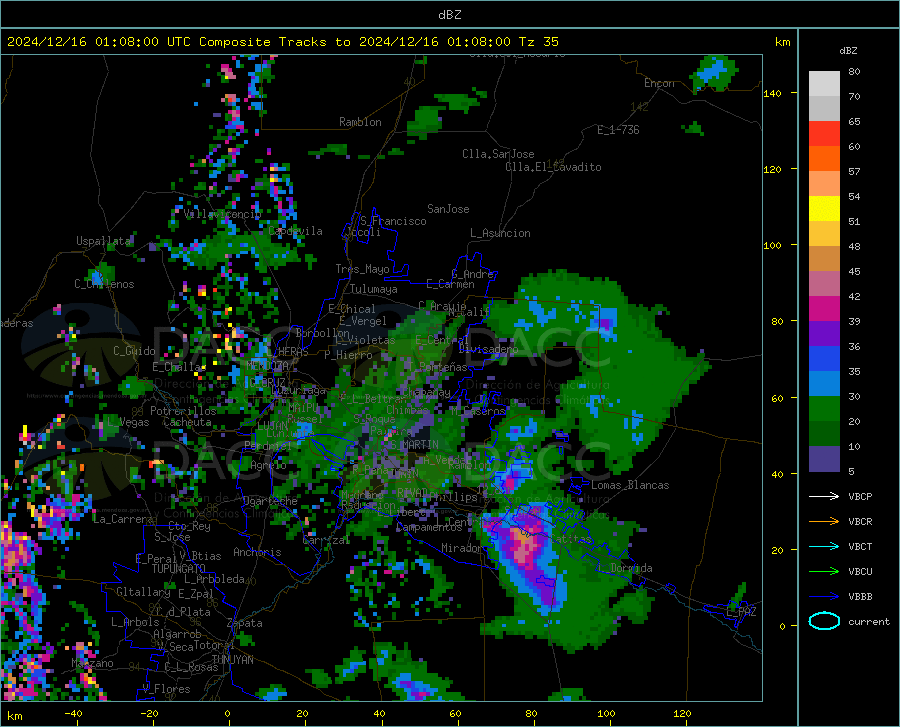Click the La_Carrera map label

pos(123,519)
